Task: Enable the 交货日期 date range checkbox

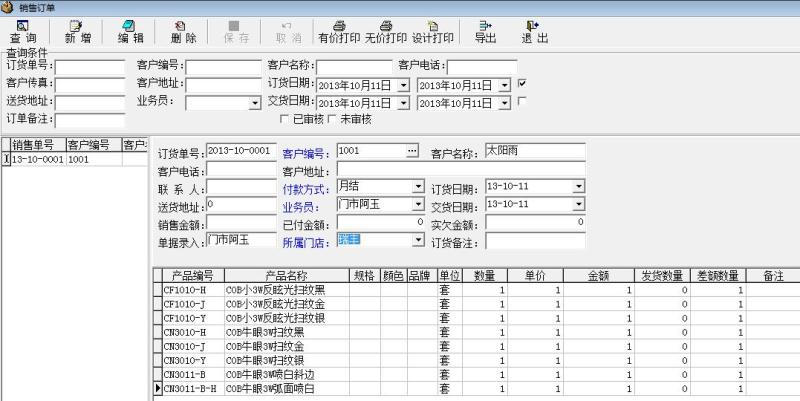Action: point(522,102)
